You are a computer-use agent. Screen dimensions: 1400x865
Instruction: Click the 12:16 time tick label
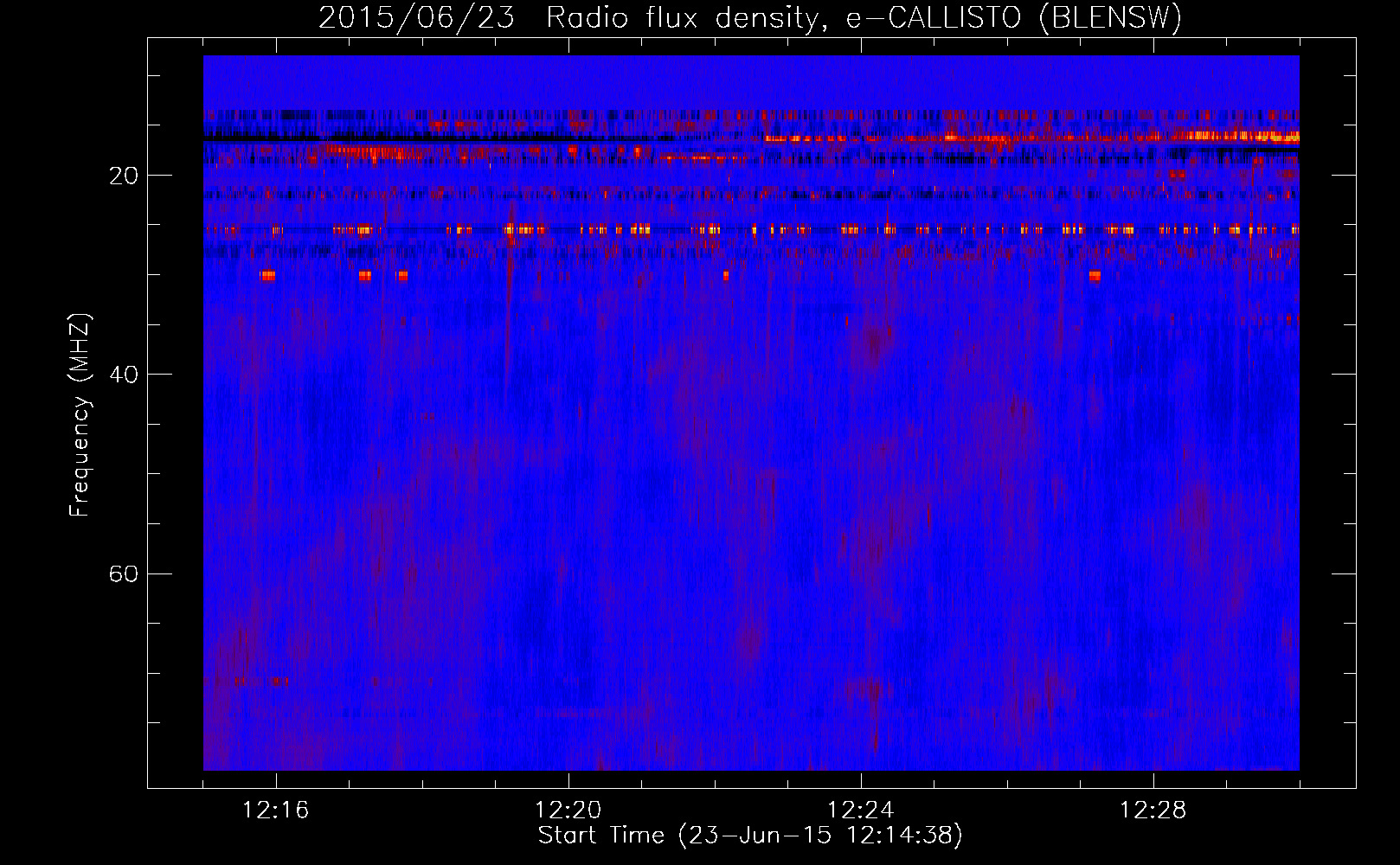tap(276, 811)
